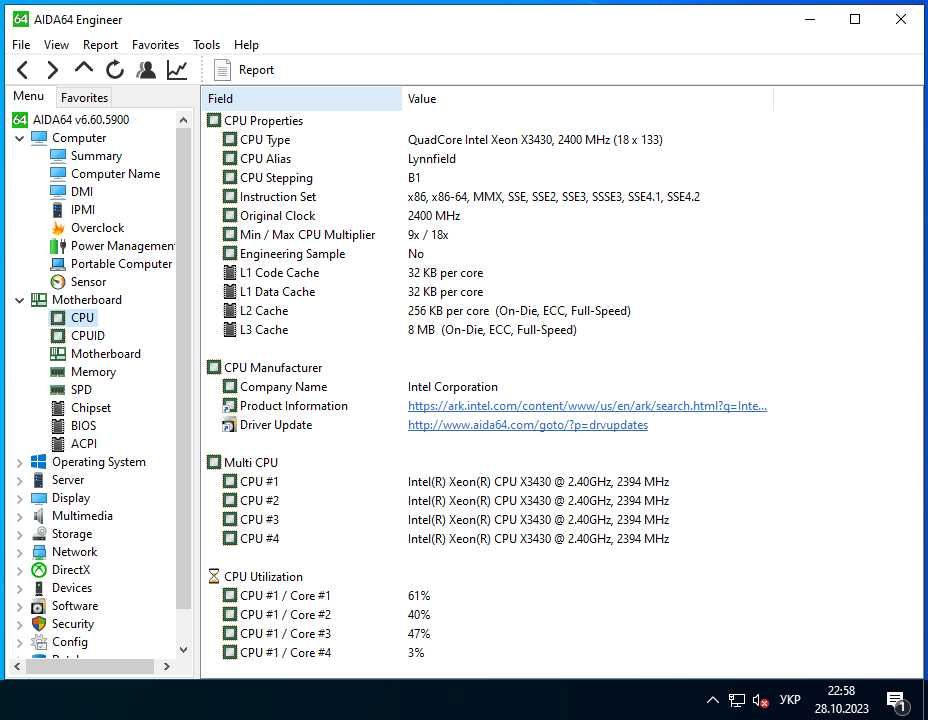The height and width of the screenshot is (720, 928).
Task: Open the Summary page icon
Action: point(58,156)
